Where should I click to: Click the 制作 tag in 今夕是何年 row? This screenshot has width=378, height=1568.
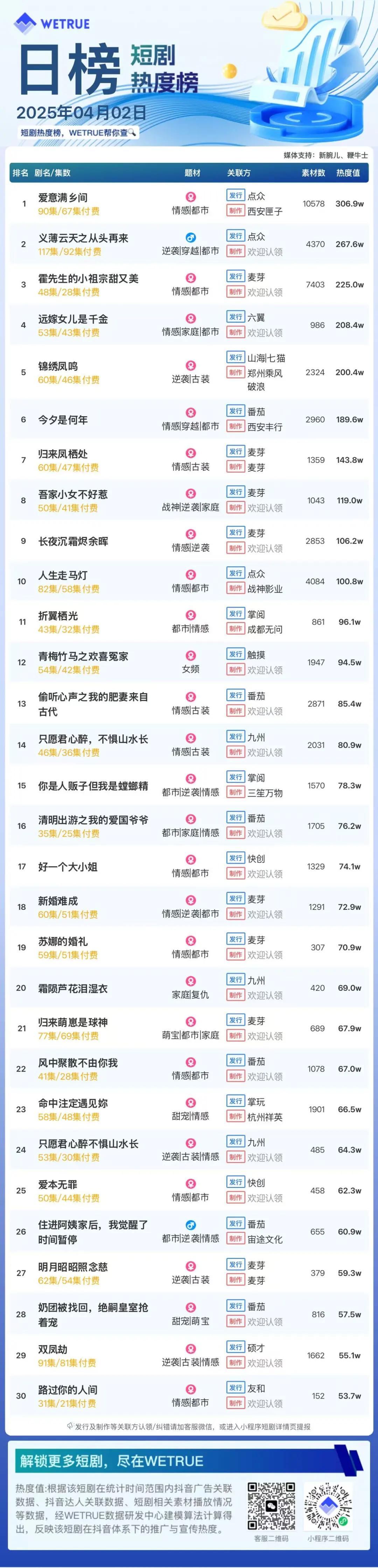(235, 426)
